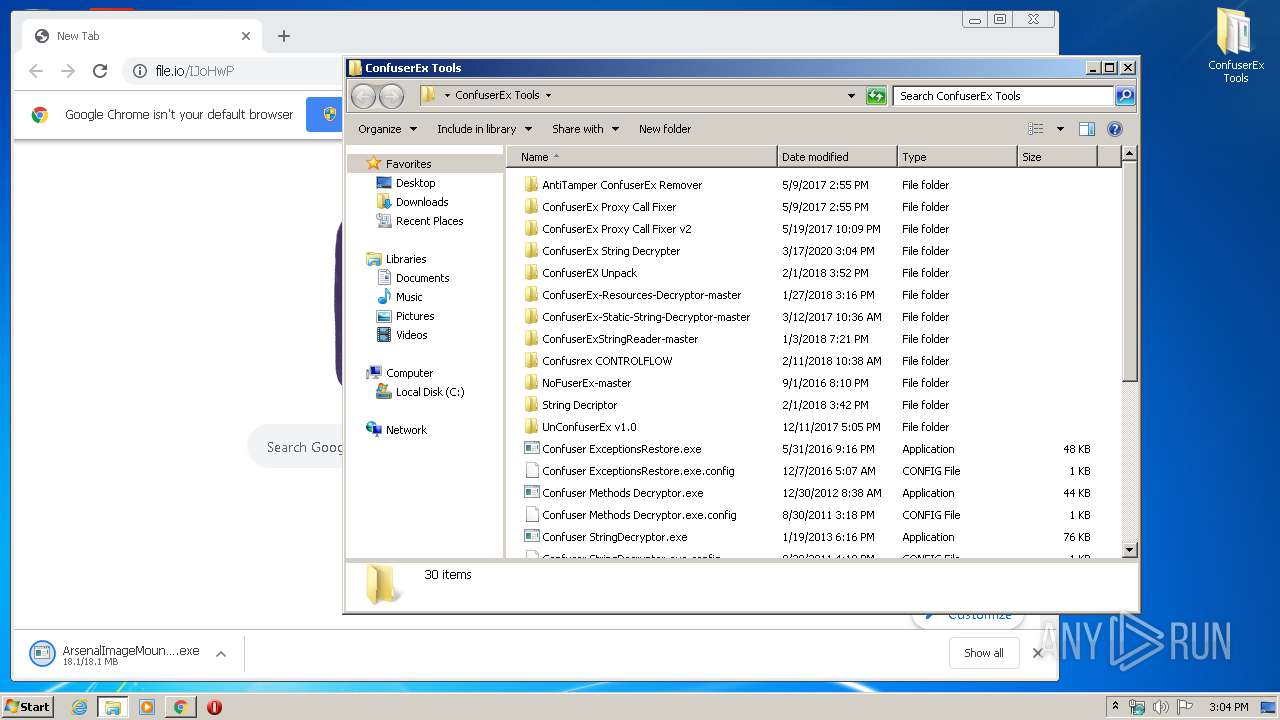Open download options arrow for ArsenalImageMounter
This screenshot has height=720, width=1280.
pos(221,654)
